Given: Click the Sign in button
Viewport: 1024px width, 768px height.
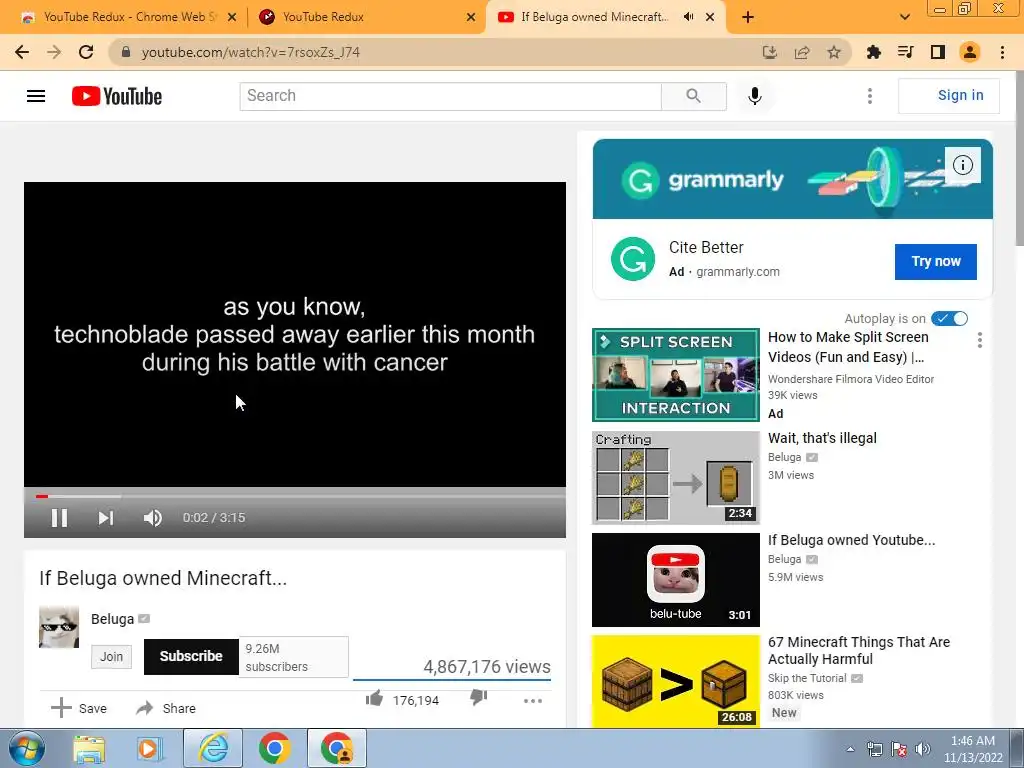Looking at the screenshot, I should click(949, 95).
